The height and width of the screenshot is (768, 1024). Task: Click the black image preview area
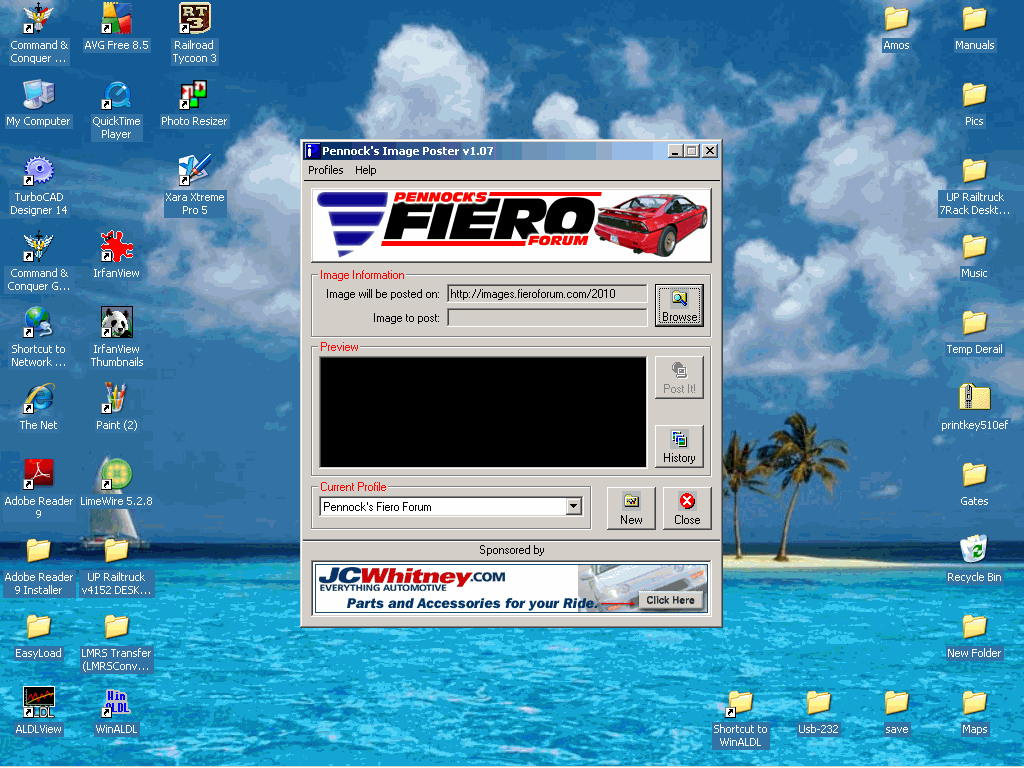coord(483,412)
